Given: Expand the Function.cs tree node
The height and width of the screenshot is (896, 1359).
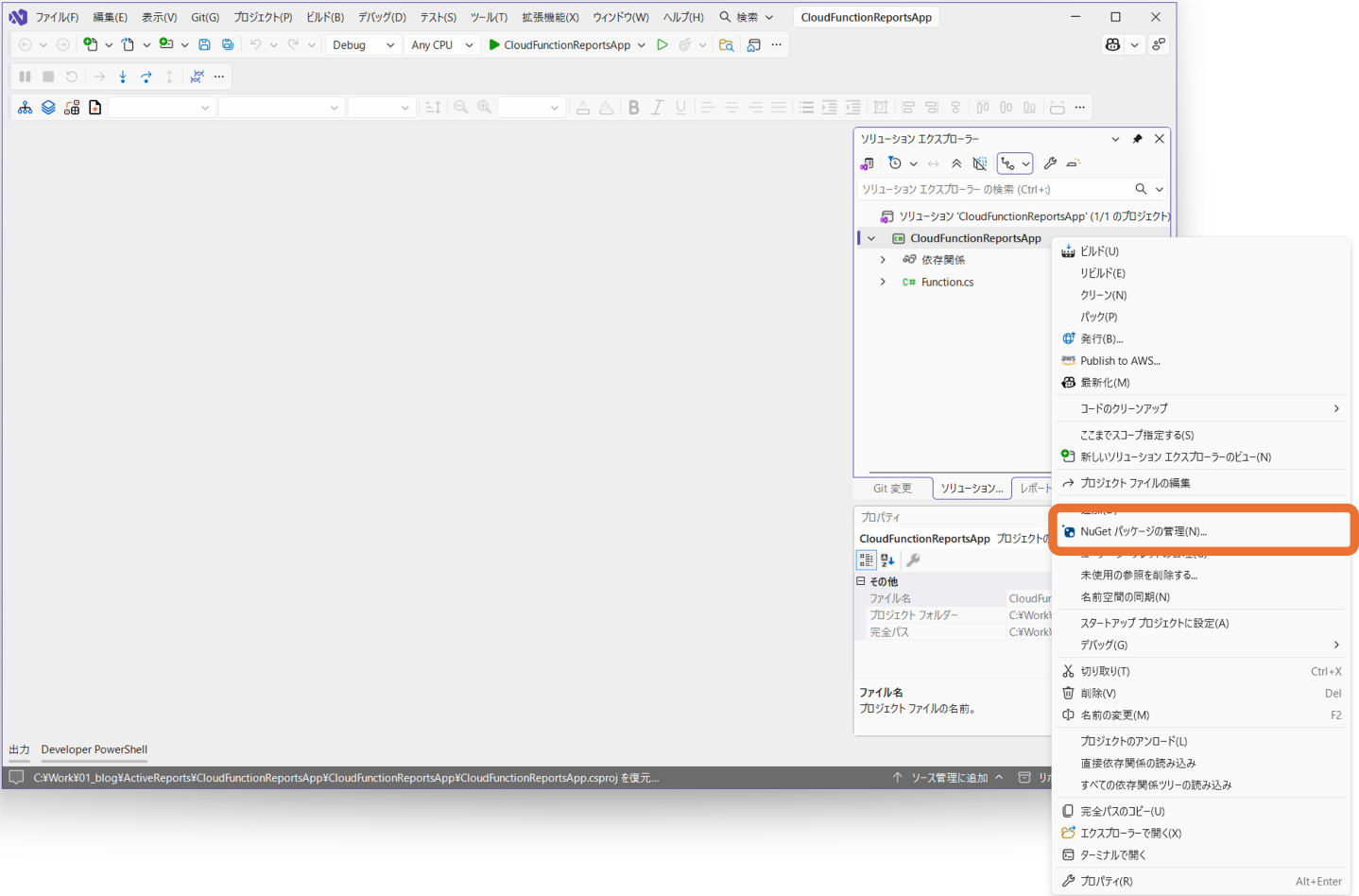Looking at the screenshot, I should [883, 282].
